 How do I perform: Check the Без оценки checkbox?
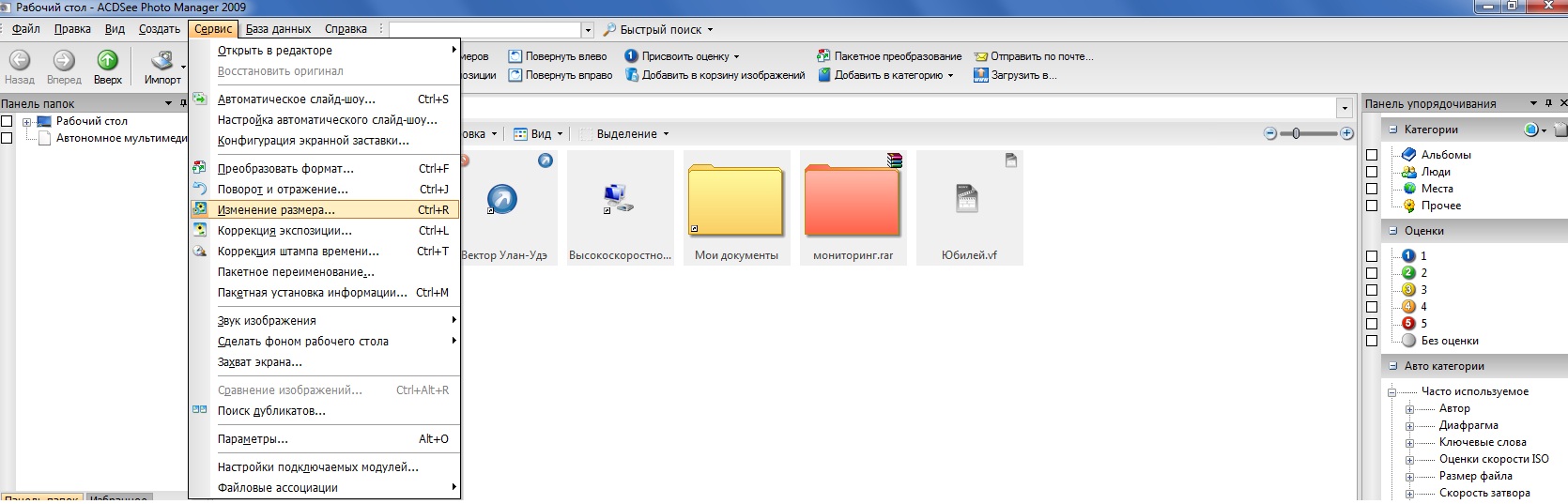[x=1372, y=341]
